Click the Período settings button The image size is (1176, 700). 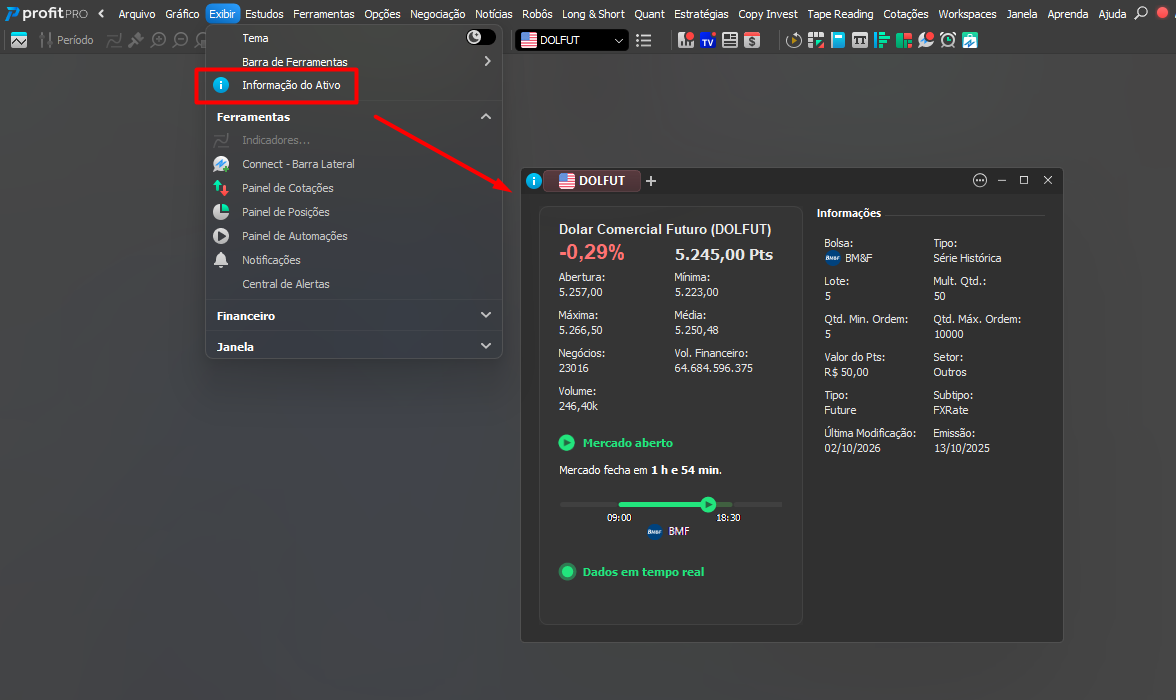pos(67,40)
